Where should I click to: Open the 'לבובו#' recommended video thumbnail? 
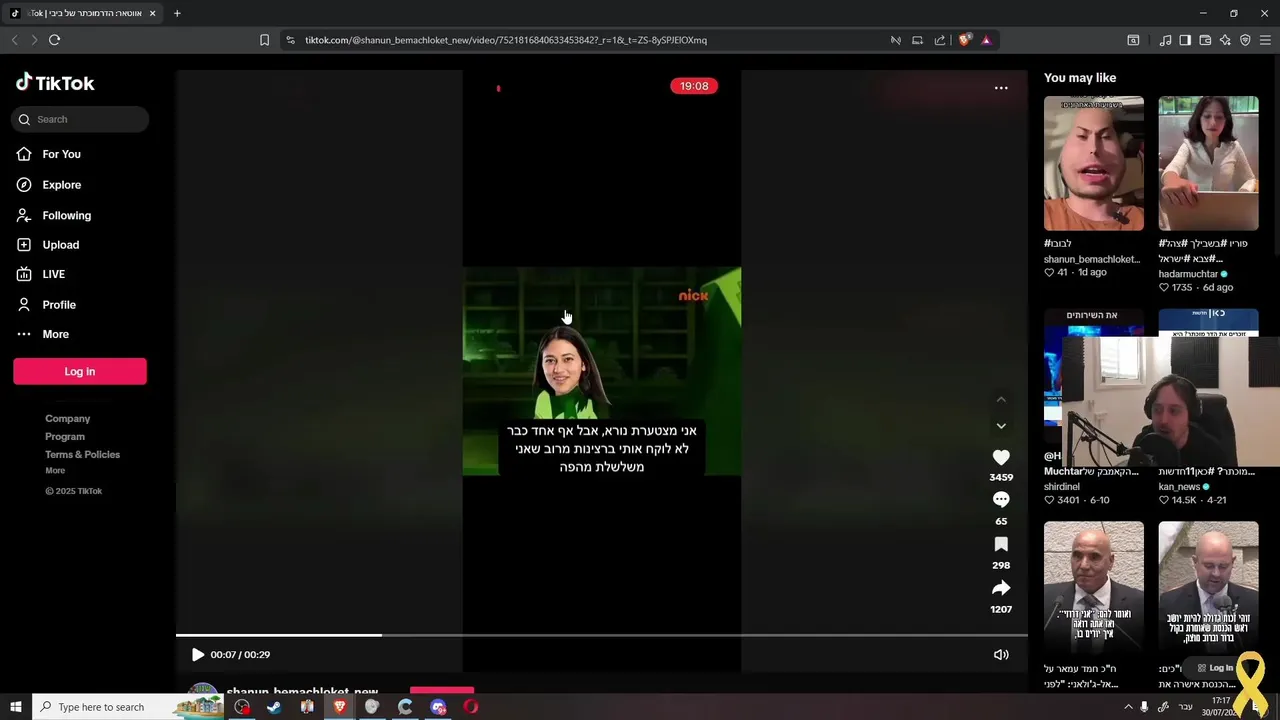(x=1094, y=164)
